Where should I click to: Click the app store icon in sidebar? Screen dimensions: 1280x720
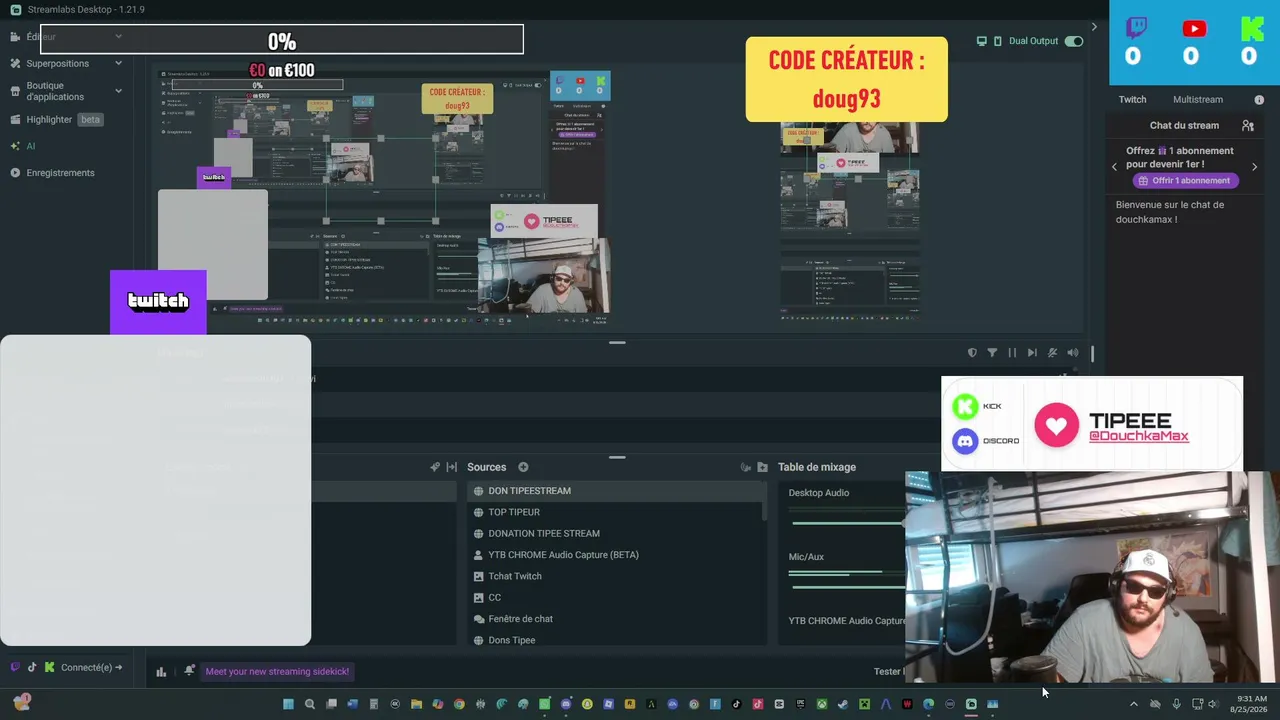[x=15, y=91]
